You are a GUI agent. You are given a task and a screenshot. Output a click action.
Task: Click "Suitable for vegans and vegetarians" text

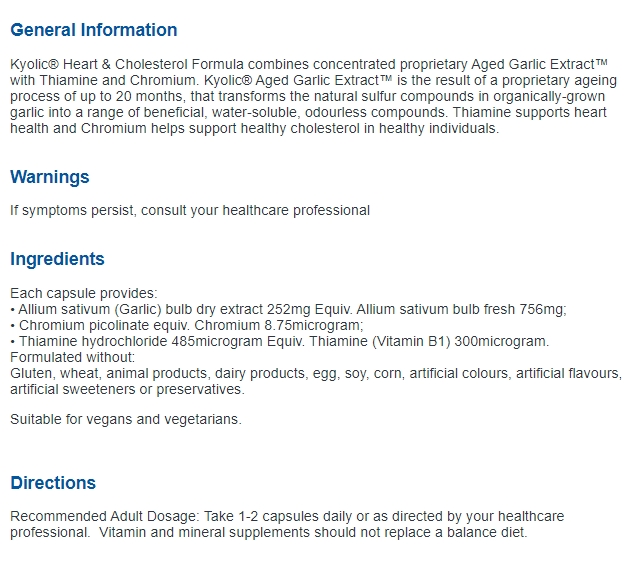[126, 419]
